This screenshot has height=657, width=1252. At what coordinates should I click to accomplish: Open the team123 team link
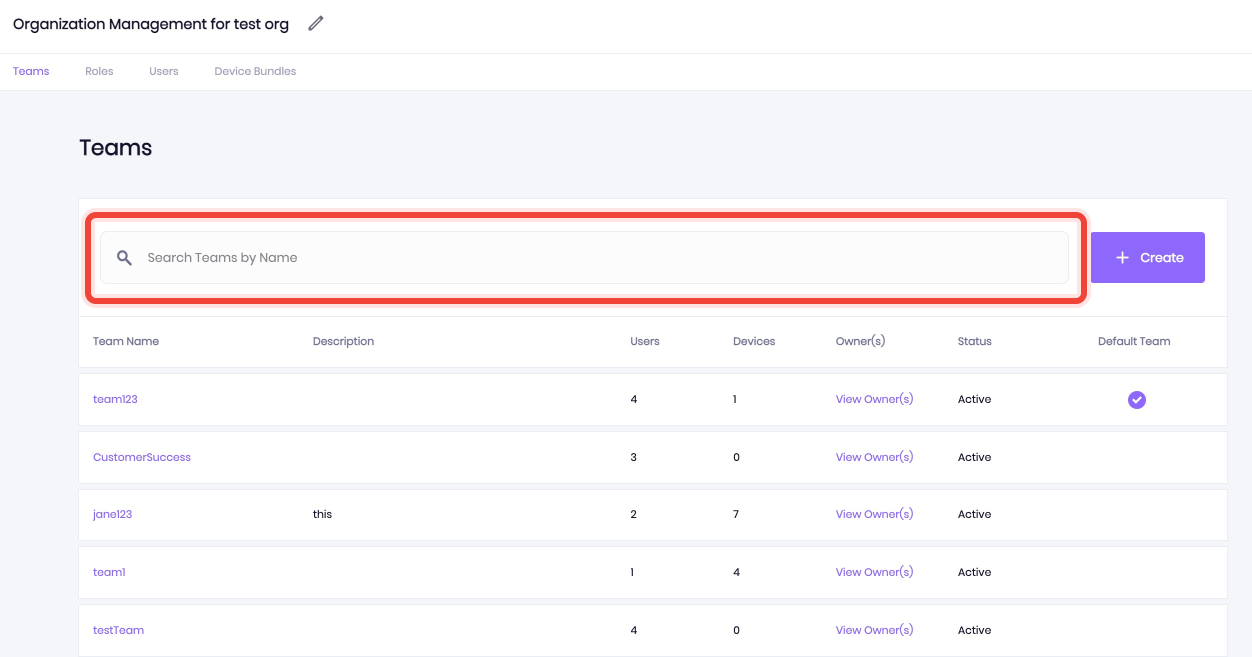pos(115,399)
